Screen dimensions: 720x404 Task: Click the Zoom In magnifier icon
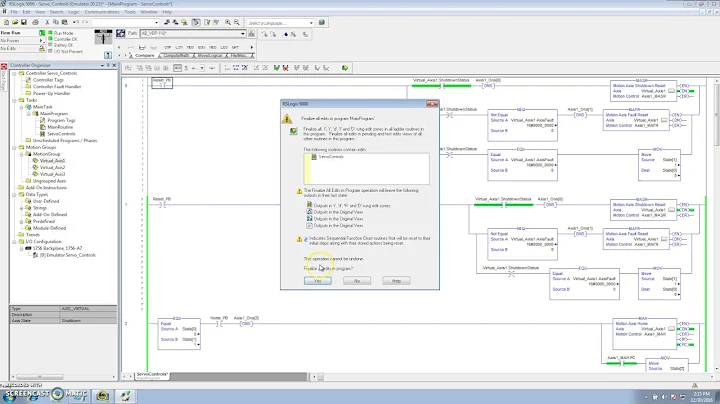[228, 22]
